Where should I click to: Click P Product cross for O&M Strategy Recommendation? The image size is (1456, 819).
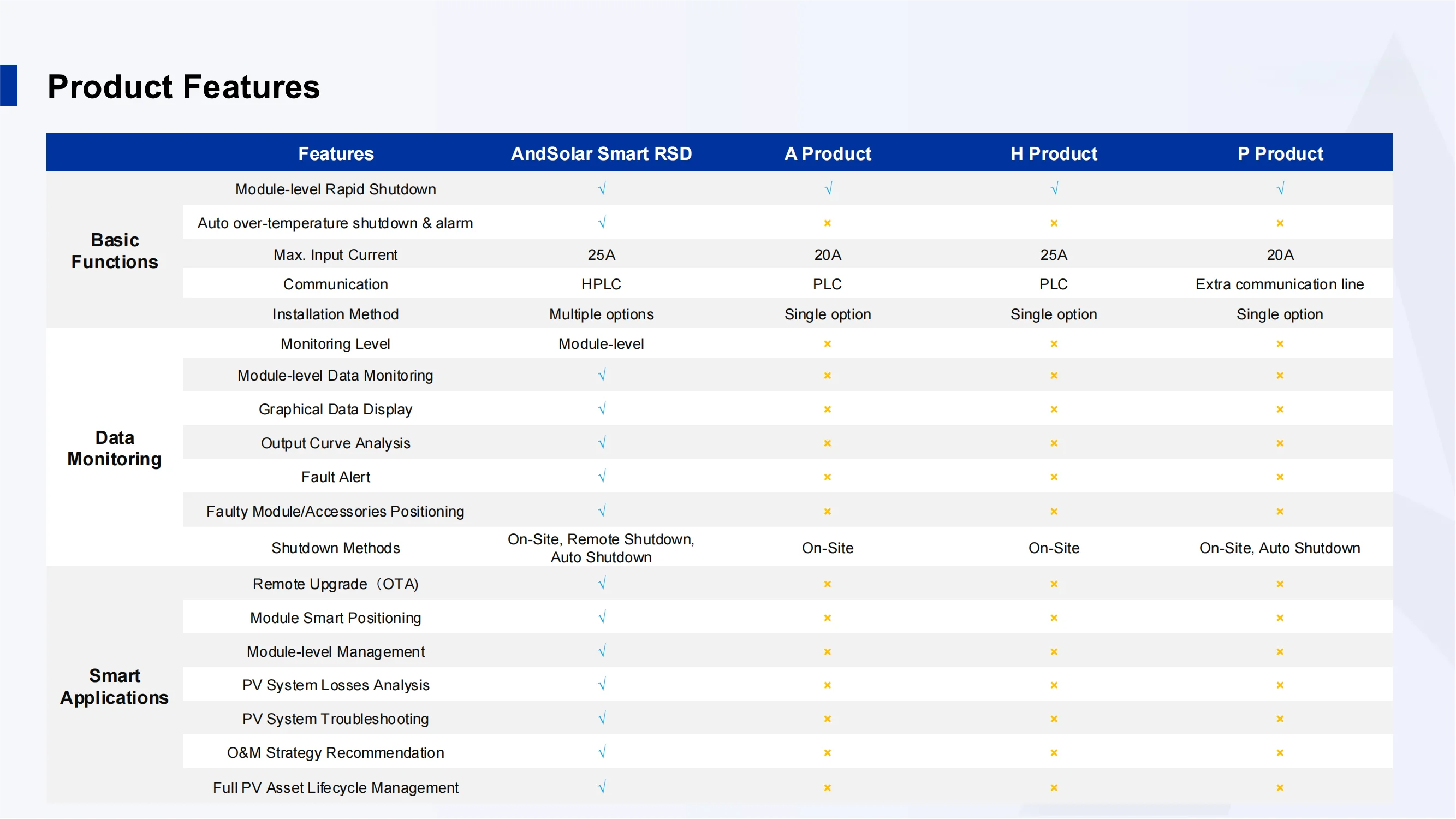pos(1280,753)
